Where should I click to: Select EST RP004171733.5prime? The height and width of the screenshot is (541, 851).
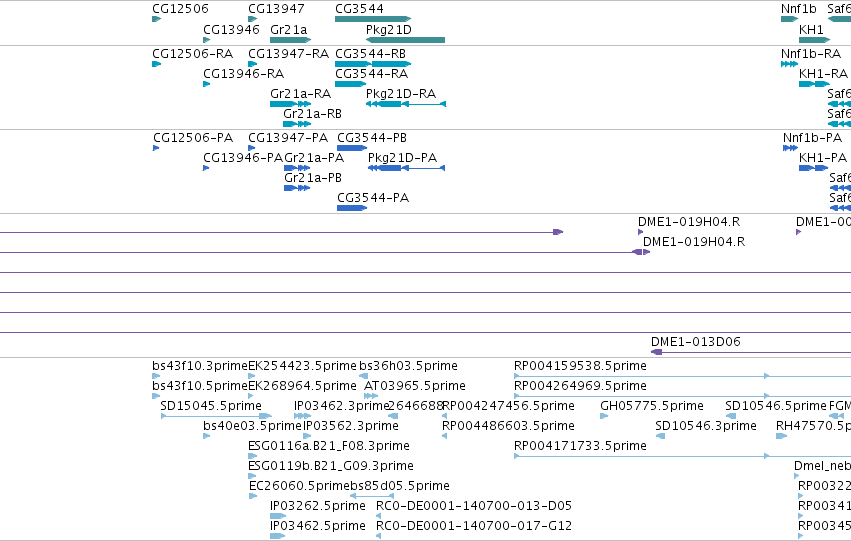point(682,456)
